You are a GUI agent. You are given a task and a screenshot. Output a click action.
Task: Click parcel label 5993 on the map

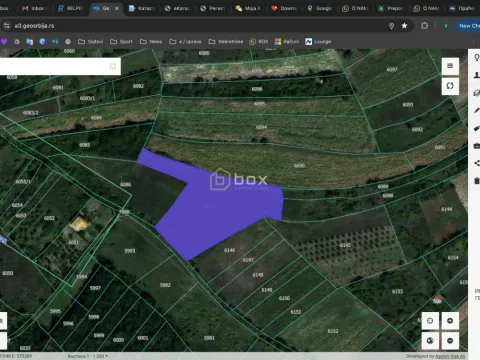130,251
